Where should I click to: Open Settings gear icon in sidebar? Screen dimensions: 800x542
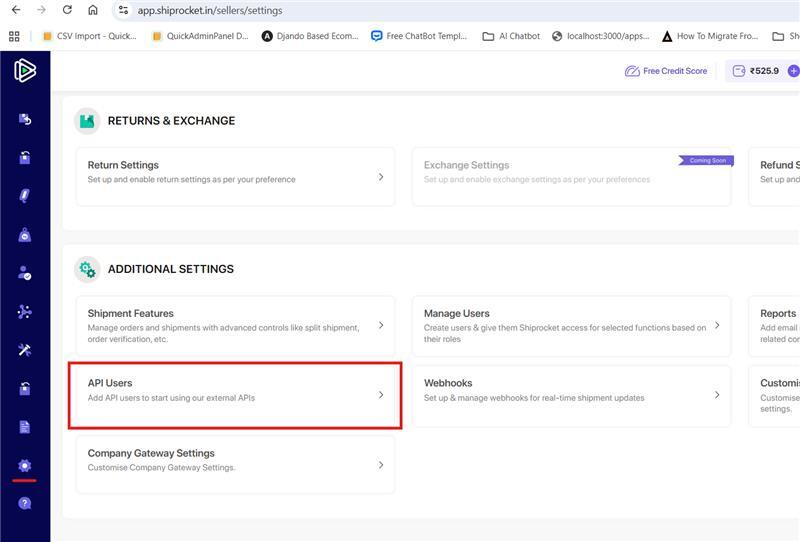tap(25, 466)
